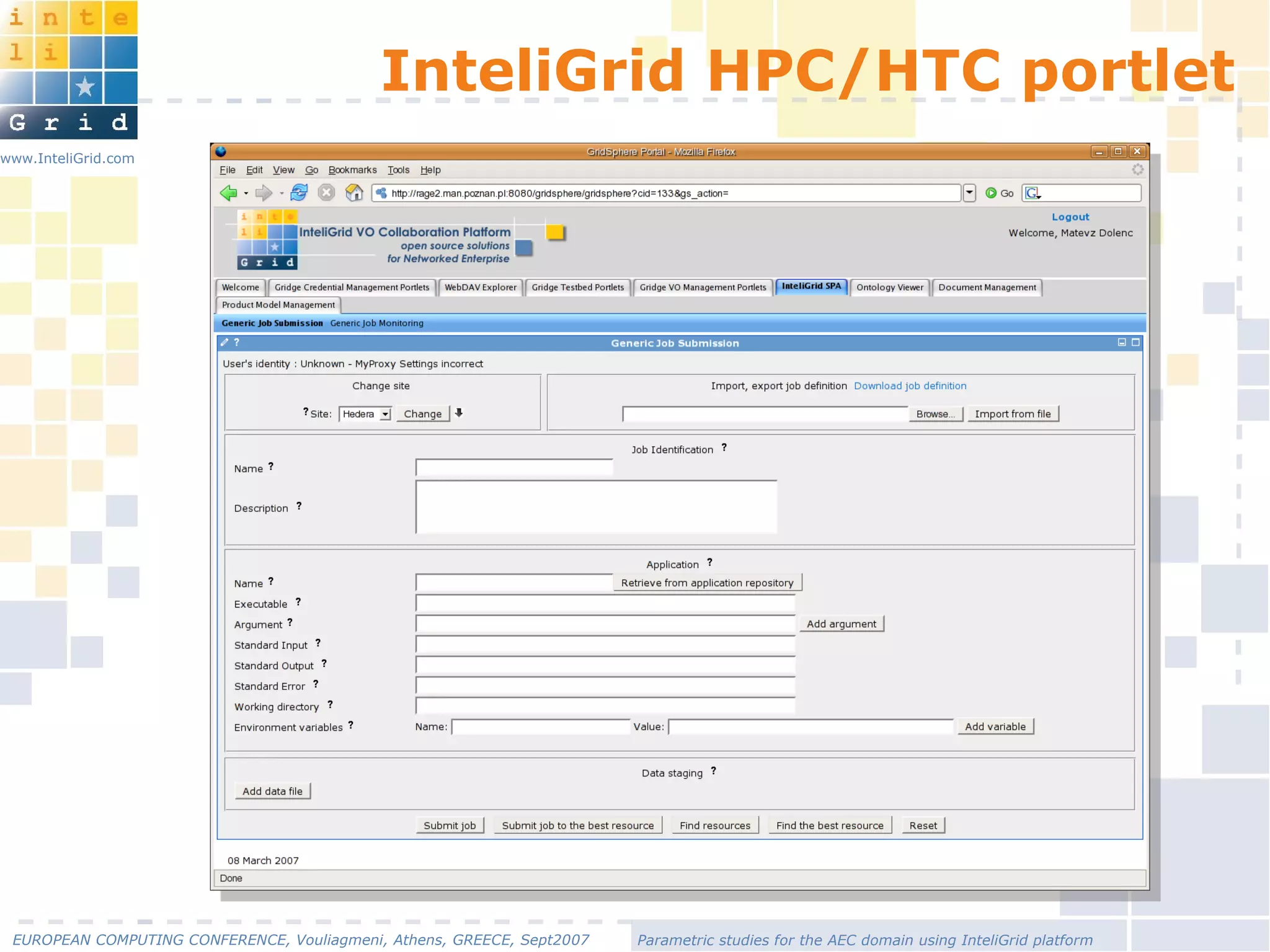Switch to the Document Management tab

(x=987, y=288)
